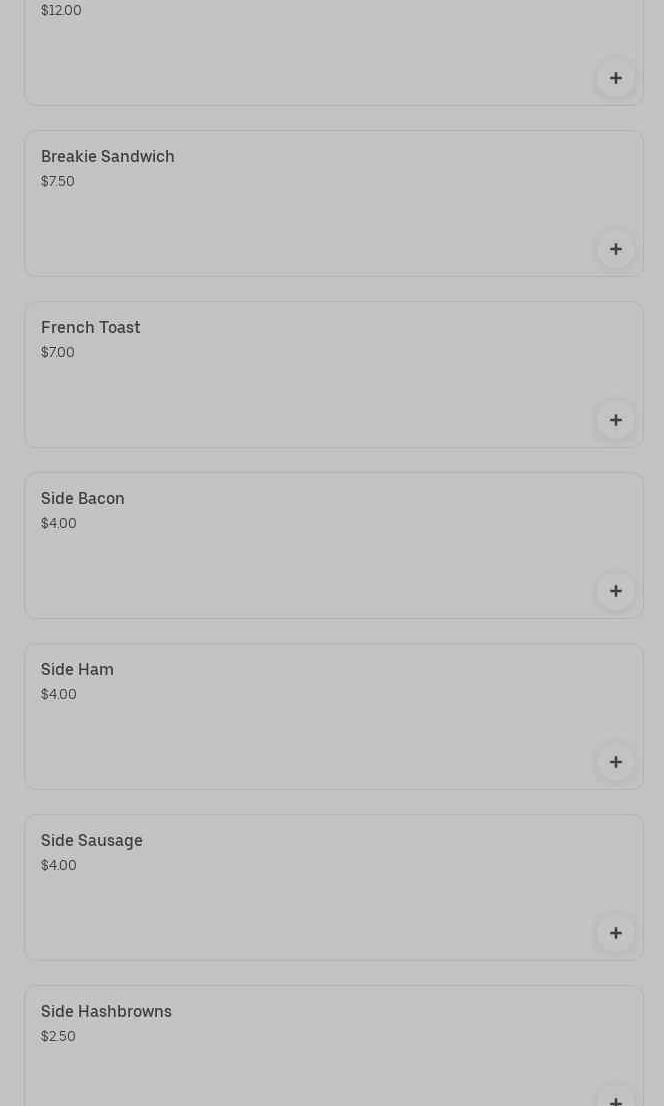Click the $4.00 price under Side Bacon
Image resolution: width=664 pixels, height=1106 pixels.
59,524
